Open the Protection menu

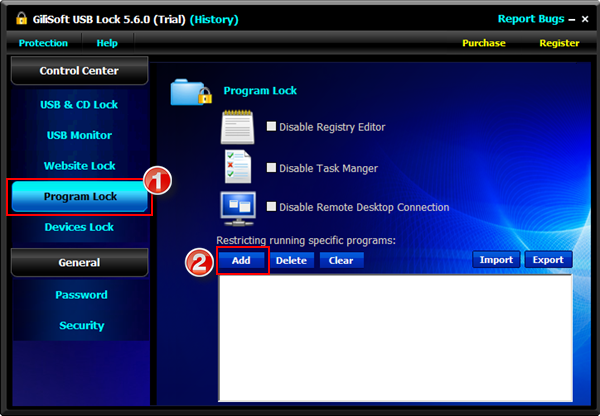pos(43,43)
